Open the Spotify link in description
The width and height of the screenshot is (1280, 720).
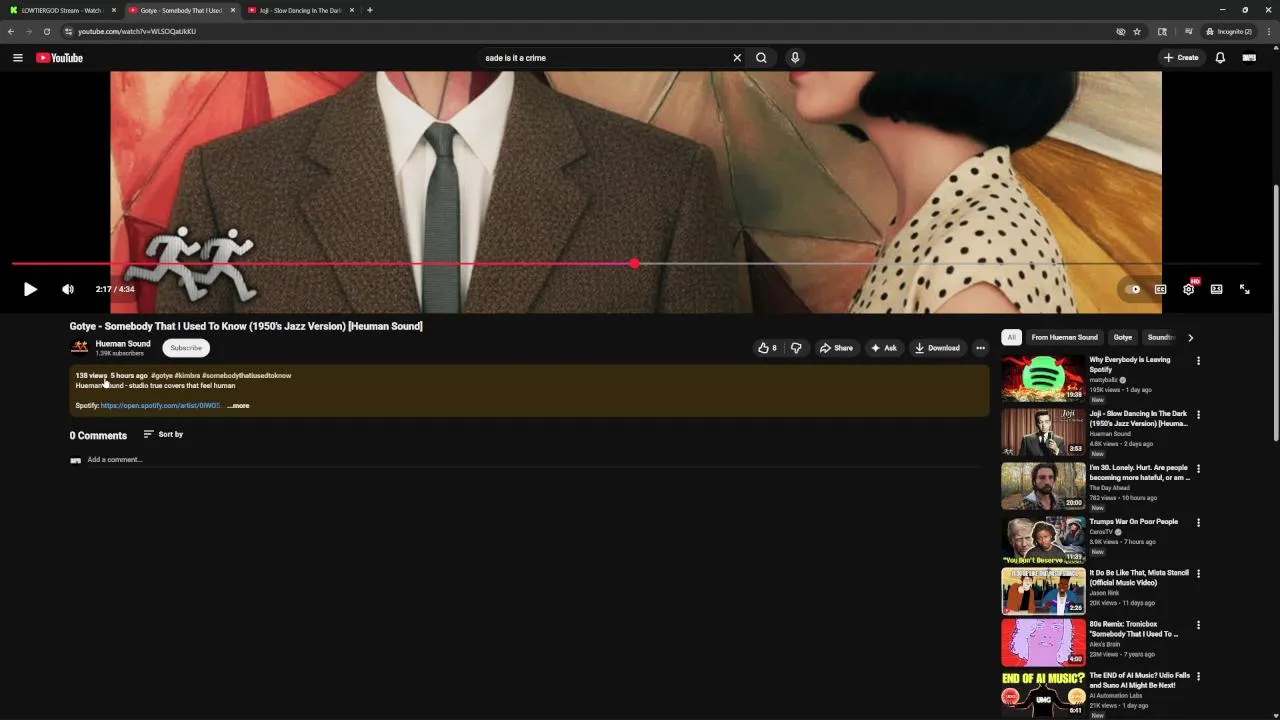coord(160,406)
